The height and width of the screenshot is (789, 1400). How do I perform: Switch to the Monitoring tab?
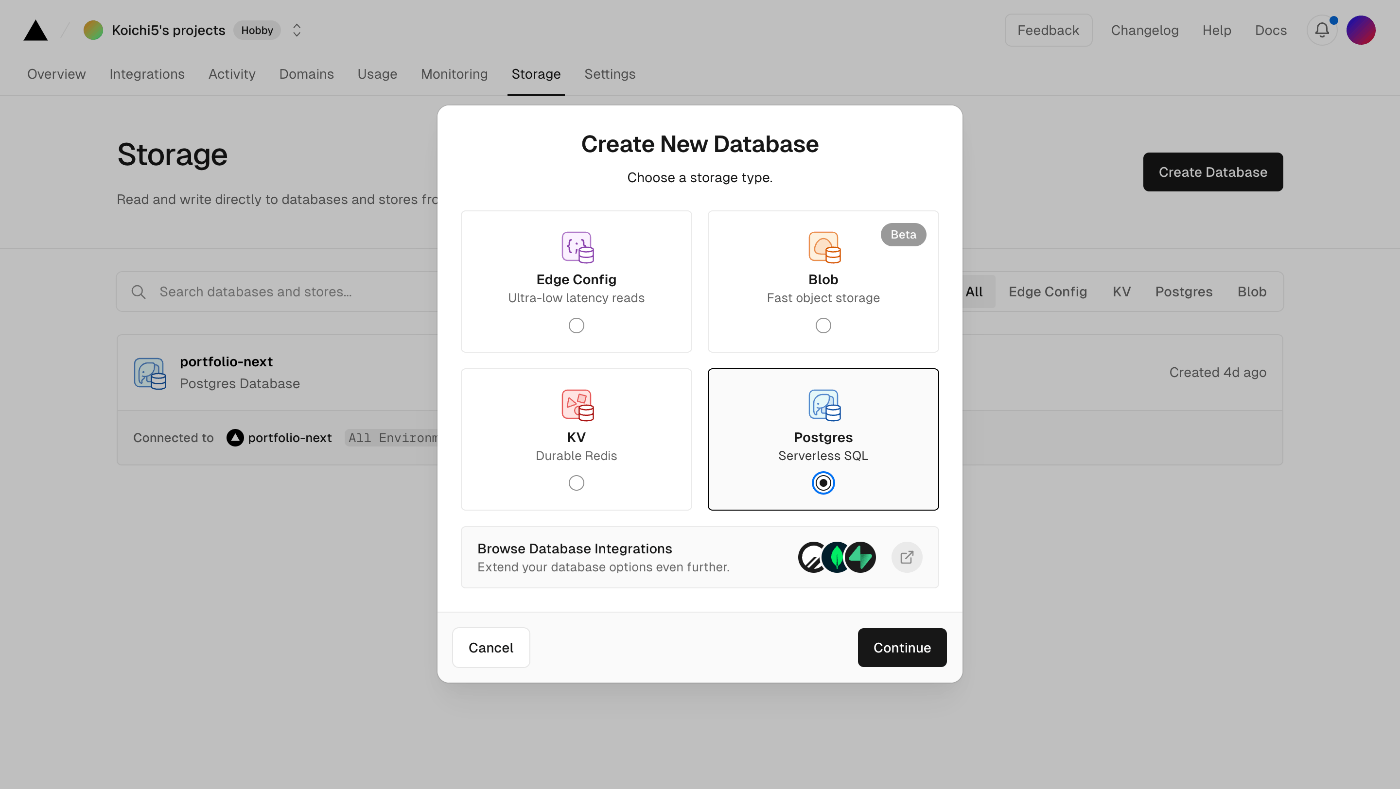[454, 74]
